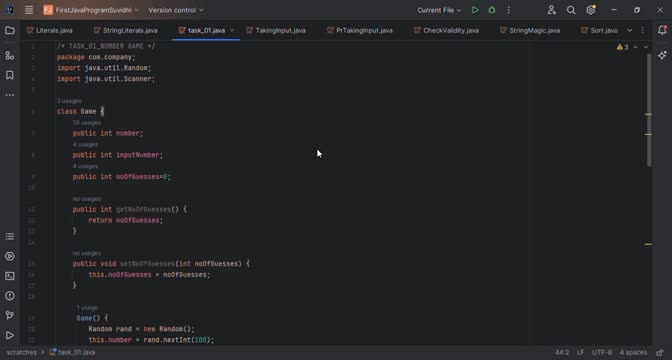672x360 pixels.
Task: Click the Debug bug icon
Action: point(492,10)
